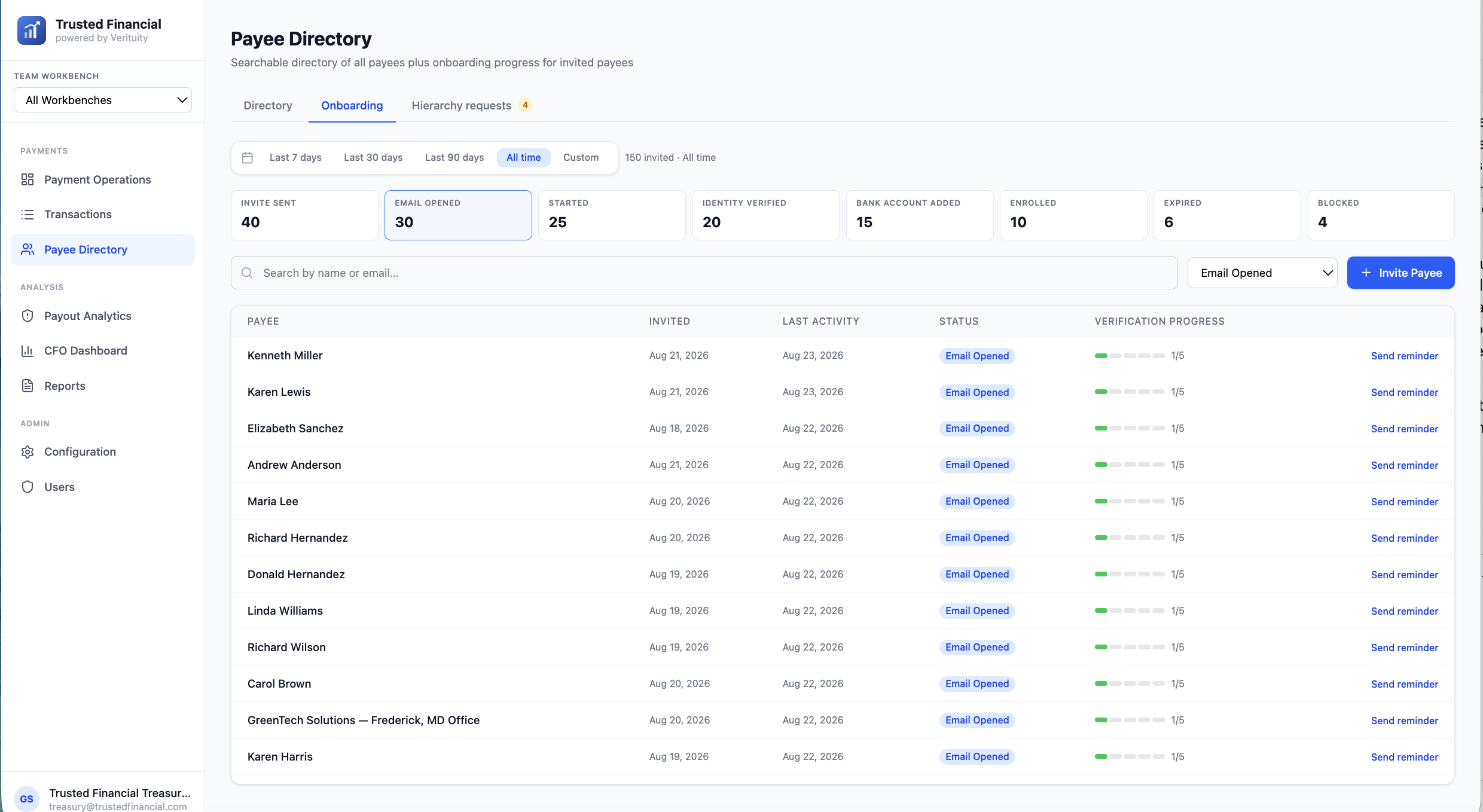Select the Expired stage card

pos(1227,215)
